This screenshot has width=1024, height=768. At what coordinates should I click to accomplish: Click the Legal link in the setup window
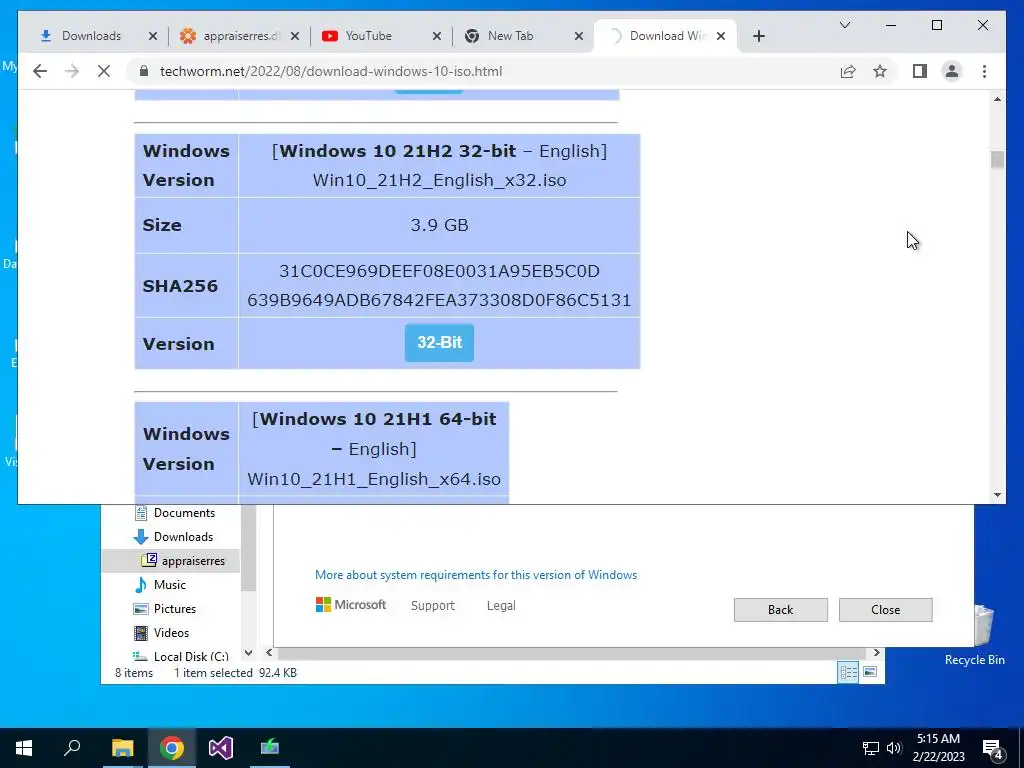click(x=501, y=605)
